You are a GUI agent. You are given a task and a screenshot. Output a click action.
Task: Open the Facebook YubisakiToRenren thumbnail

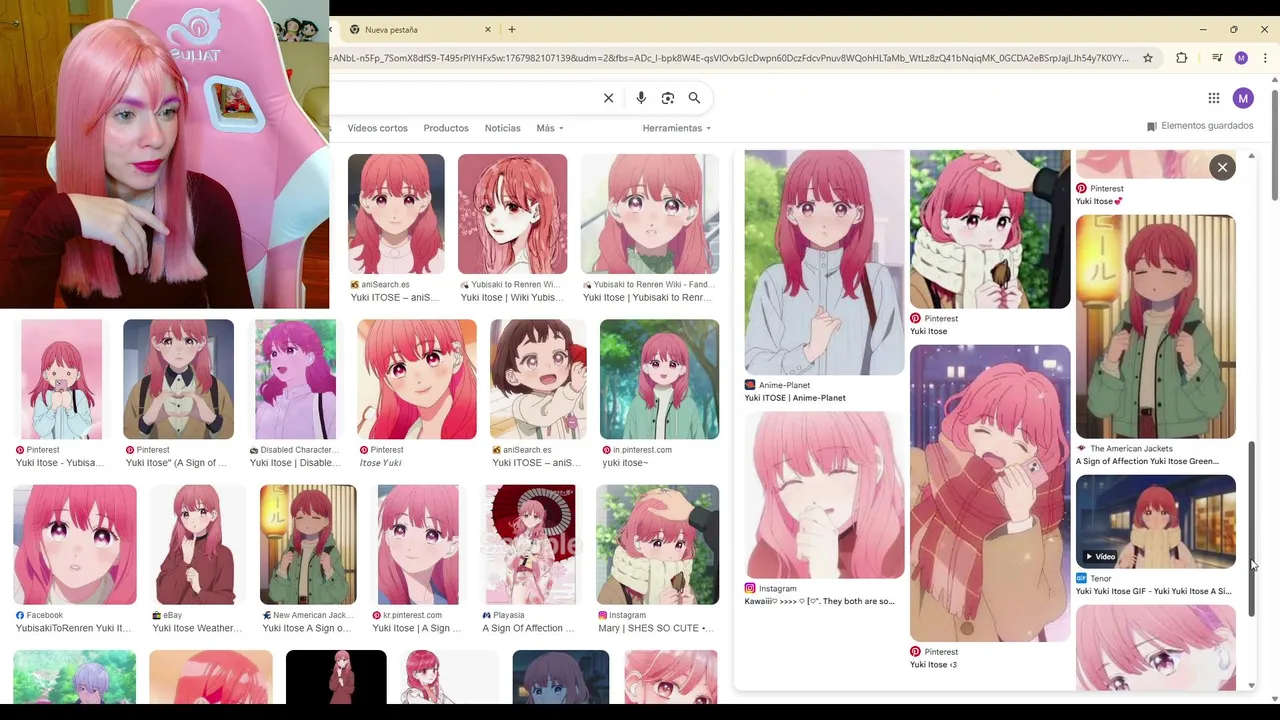(x=75, y=545)
